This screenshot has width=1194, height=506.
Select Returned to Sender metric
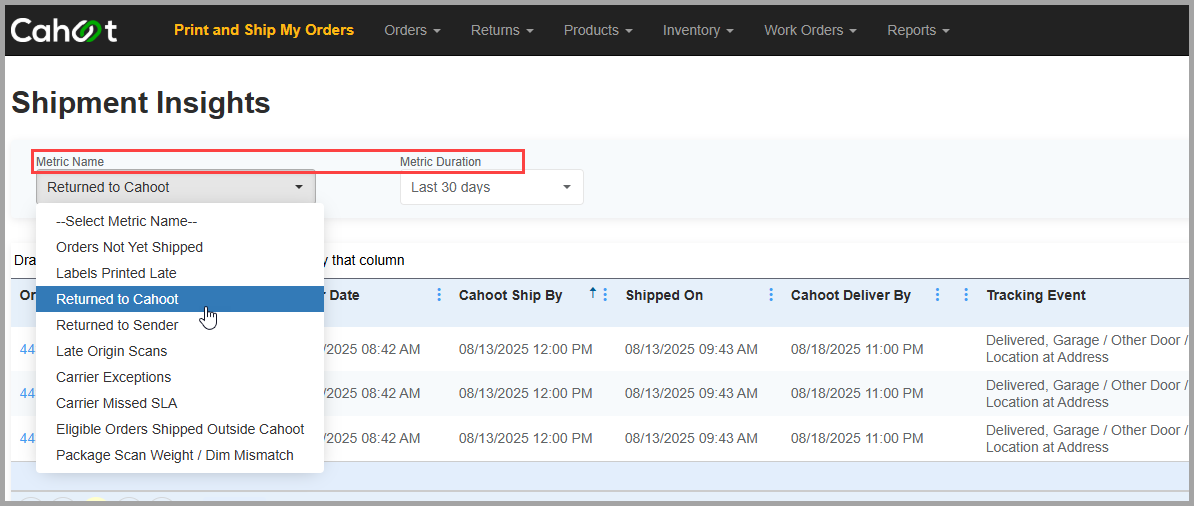[180, 325]
